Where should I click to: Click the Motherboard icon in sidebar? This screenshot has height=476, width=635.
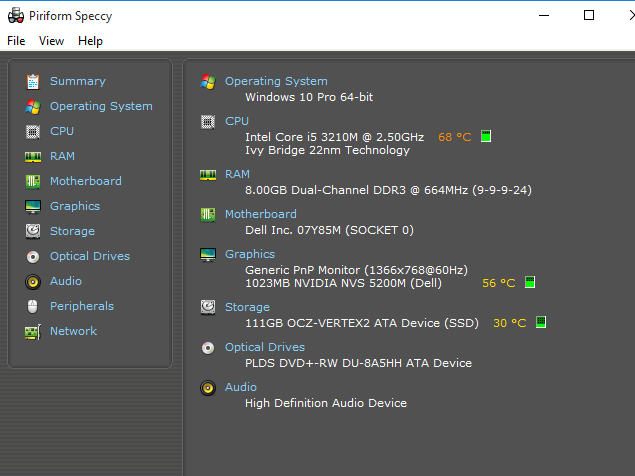[x=33, y=181]
